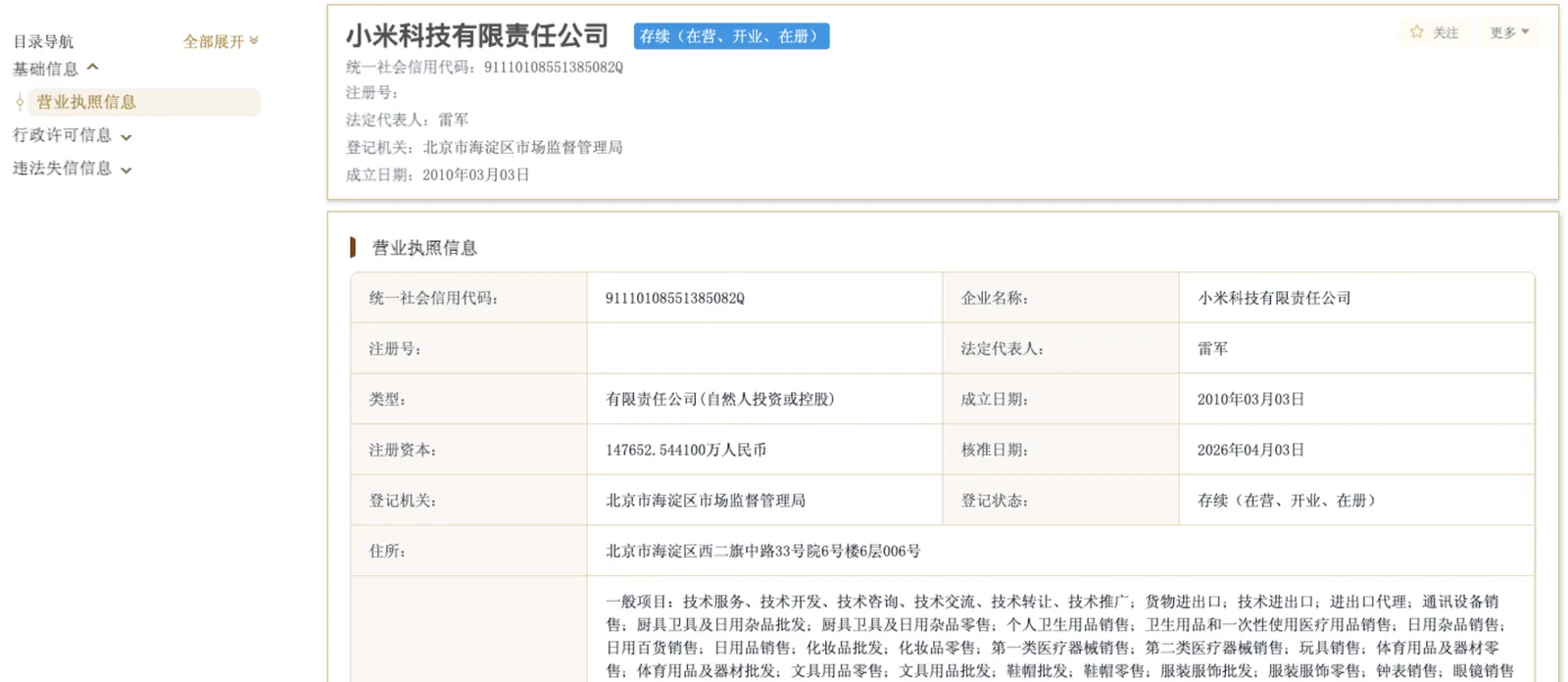Expand the 违法失信信息 section

point(72,169)
